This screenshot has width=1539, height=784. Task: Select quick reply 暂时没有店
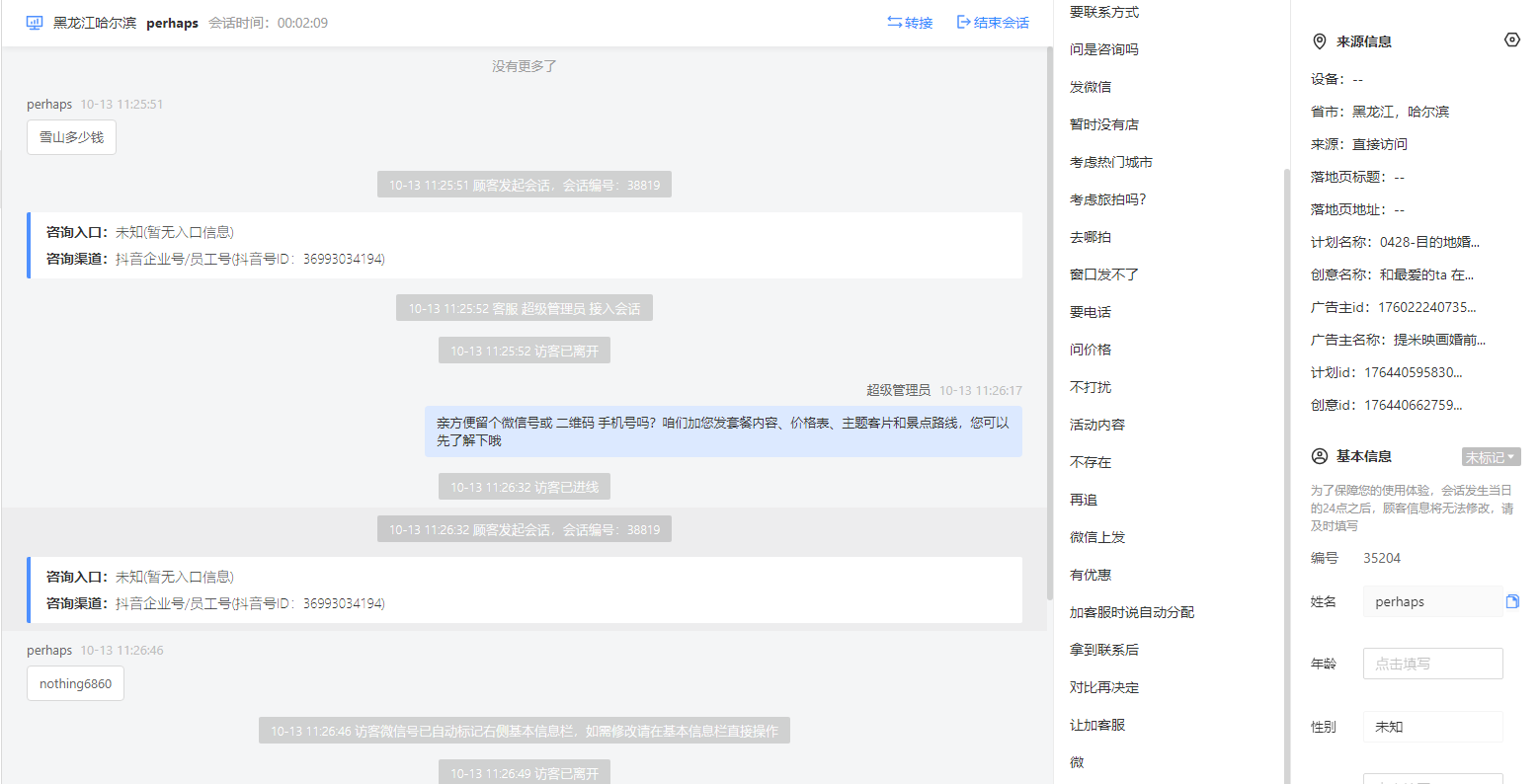(1104, 124)
